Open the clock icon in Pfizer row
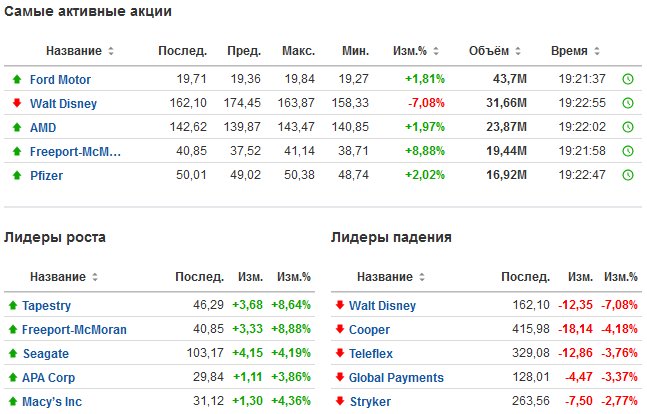This screenshot has height=414, width=647. pos(628,175)
